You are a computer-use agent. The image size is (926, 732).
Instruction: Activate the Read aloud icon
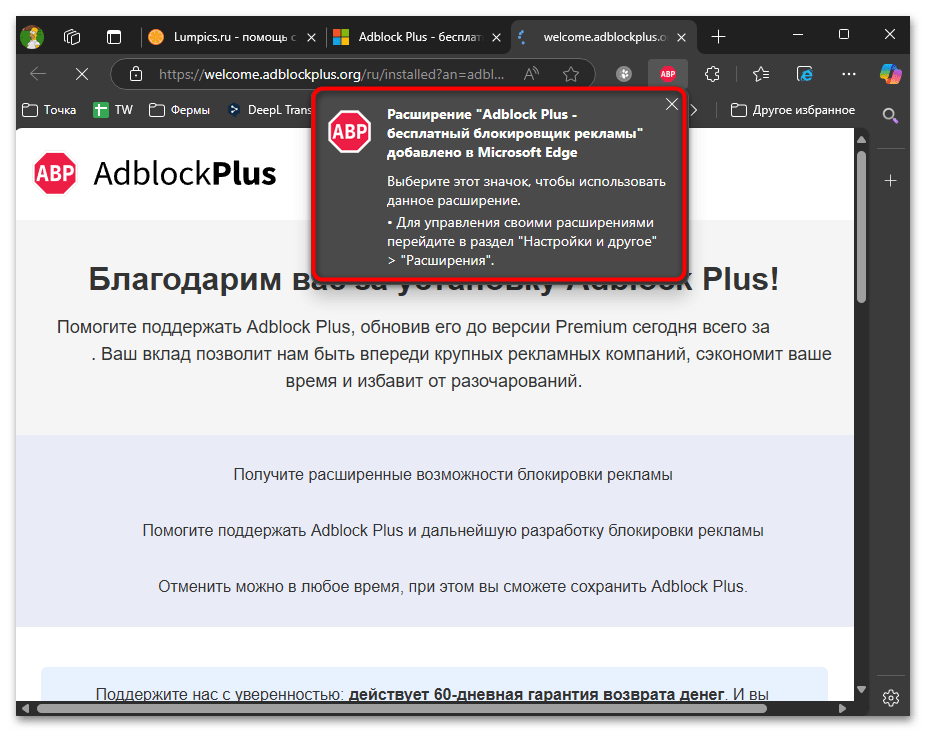coord(531,74)
